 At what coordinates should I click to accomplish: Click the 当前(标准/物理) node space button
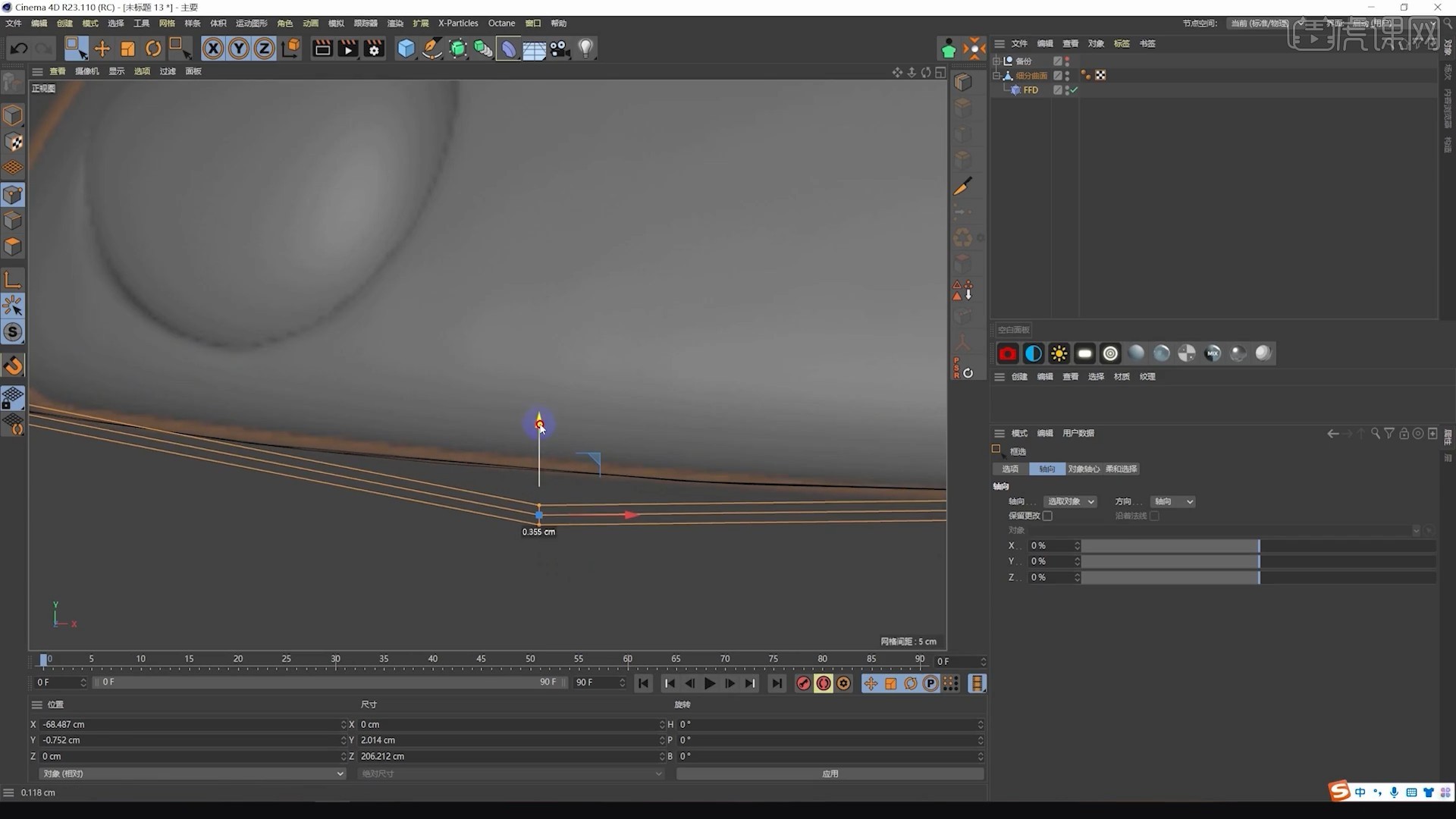(x=1260, y=23)
